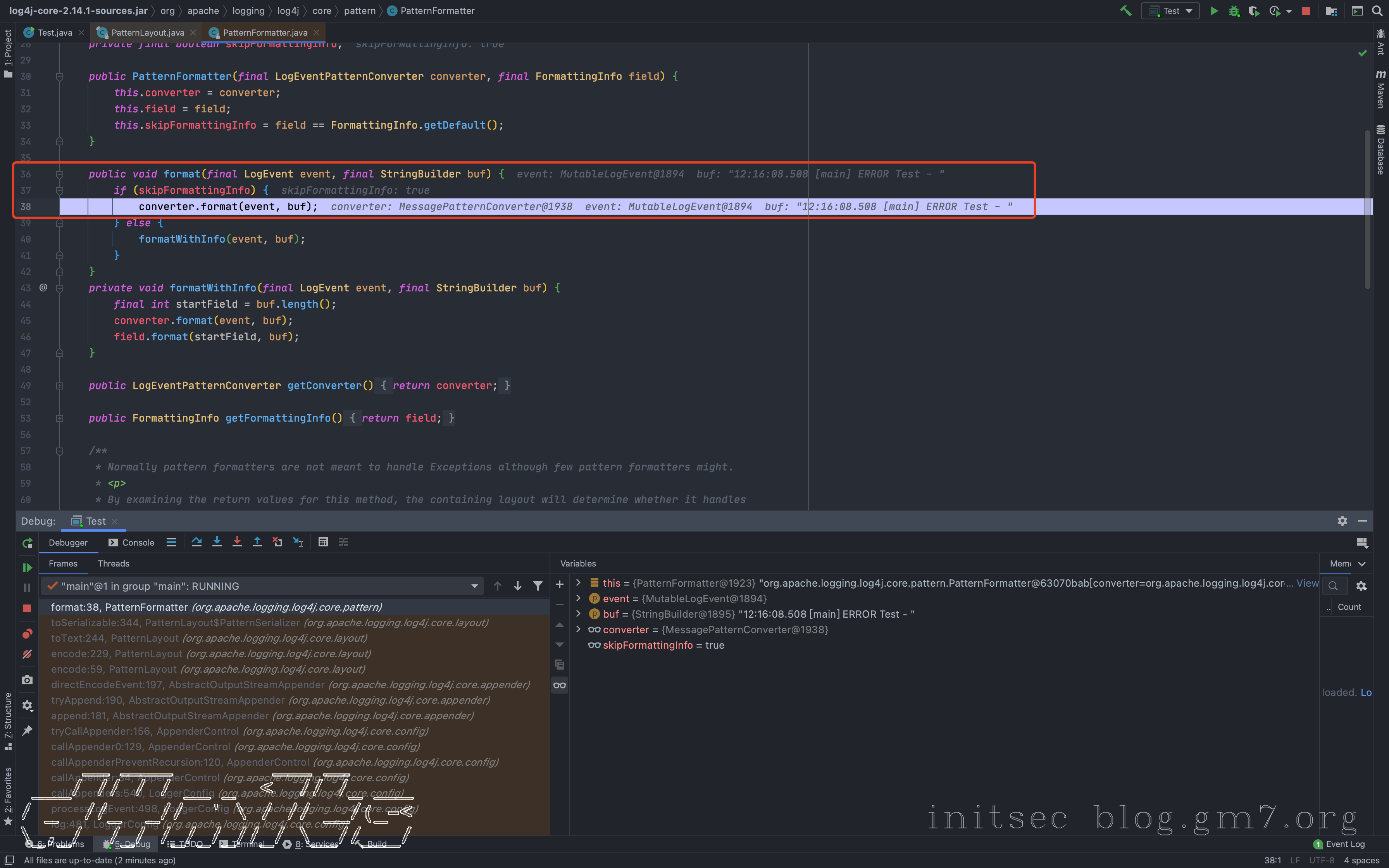Click Resume Program in debug sidebar

coord(27,567)
